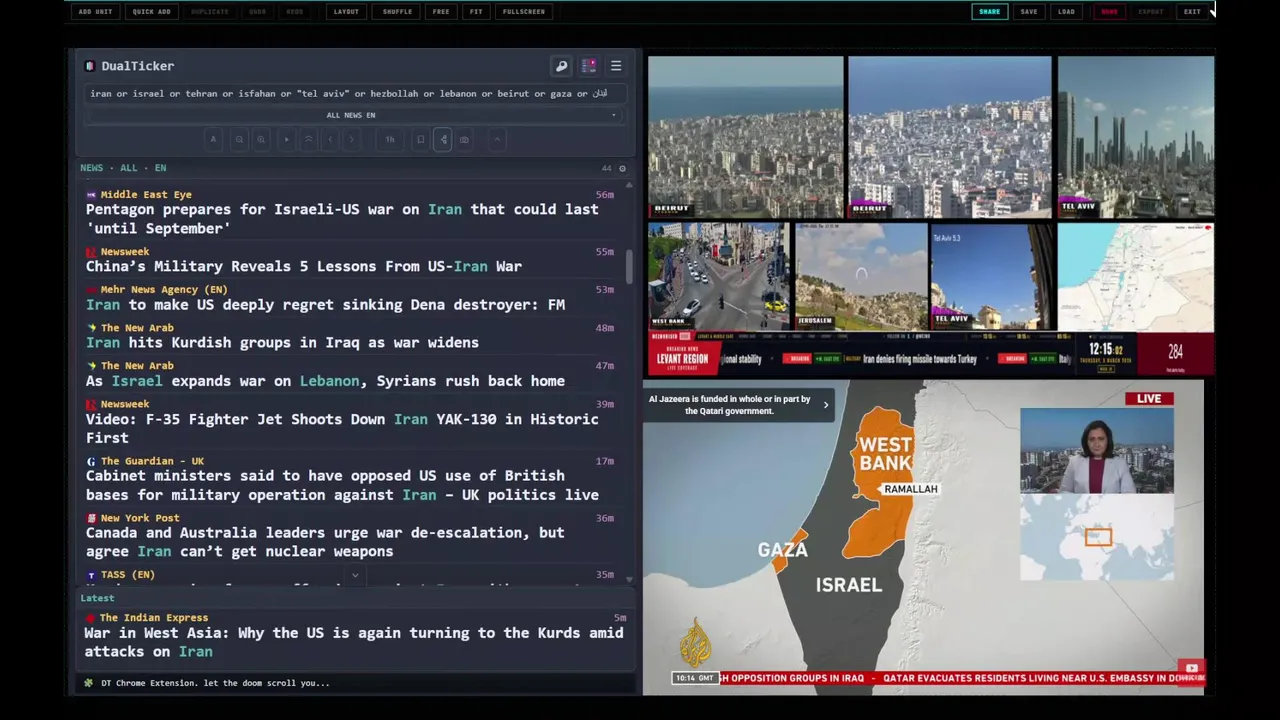Open Iran hits Kurdish groups in Iraq headline
The width and height of the screenshot is (1280, 720).
pyautogui.click(x=282, y=343)
